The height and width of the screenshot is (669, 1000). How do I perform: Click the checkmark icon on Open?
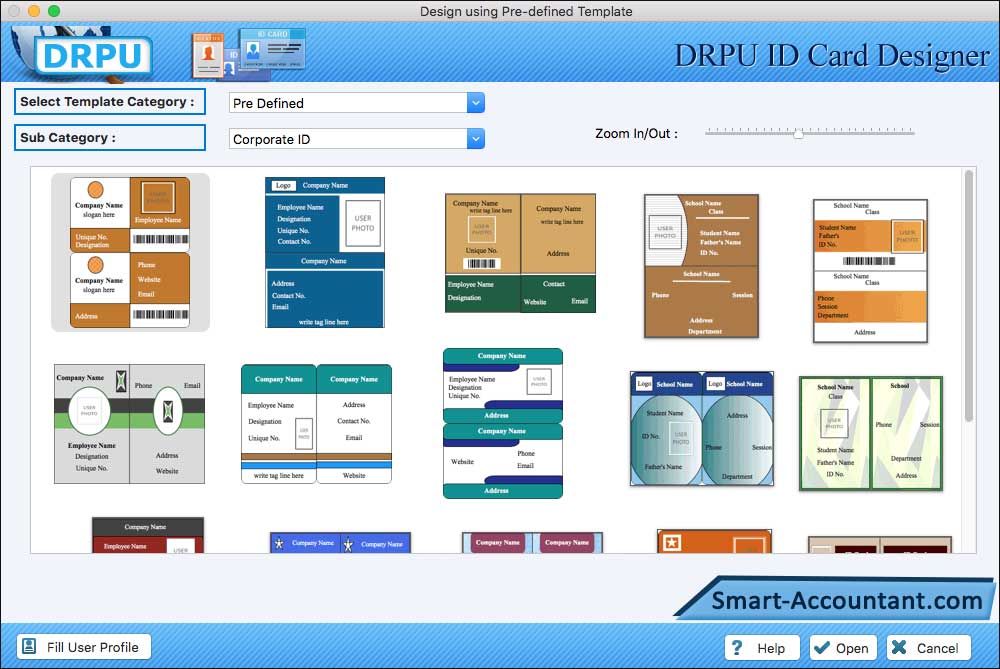[x=822, y=648]
